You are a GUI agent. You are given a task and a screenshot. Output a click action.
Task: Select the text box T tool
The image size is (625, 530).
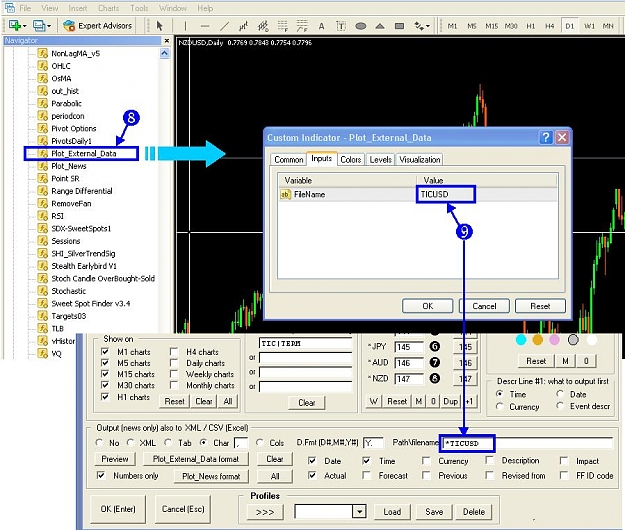[x=341, y=26]
